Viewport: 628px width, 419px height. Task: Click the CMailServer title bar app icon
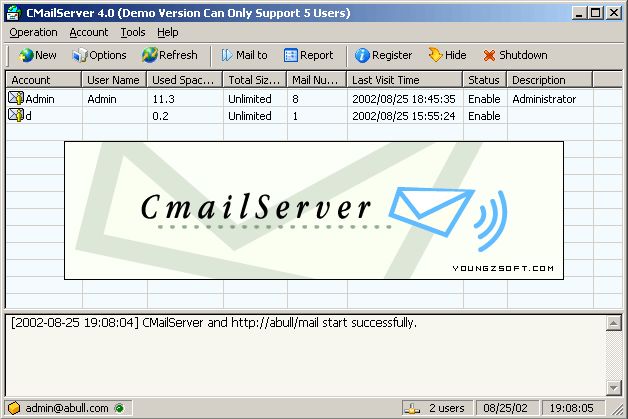[14, 13]
